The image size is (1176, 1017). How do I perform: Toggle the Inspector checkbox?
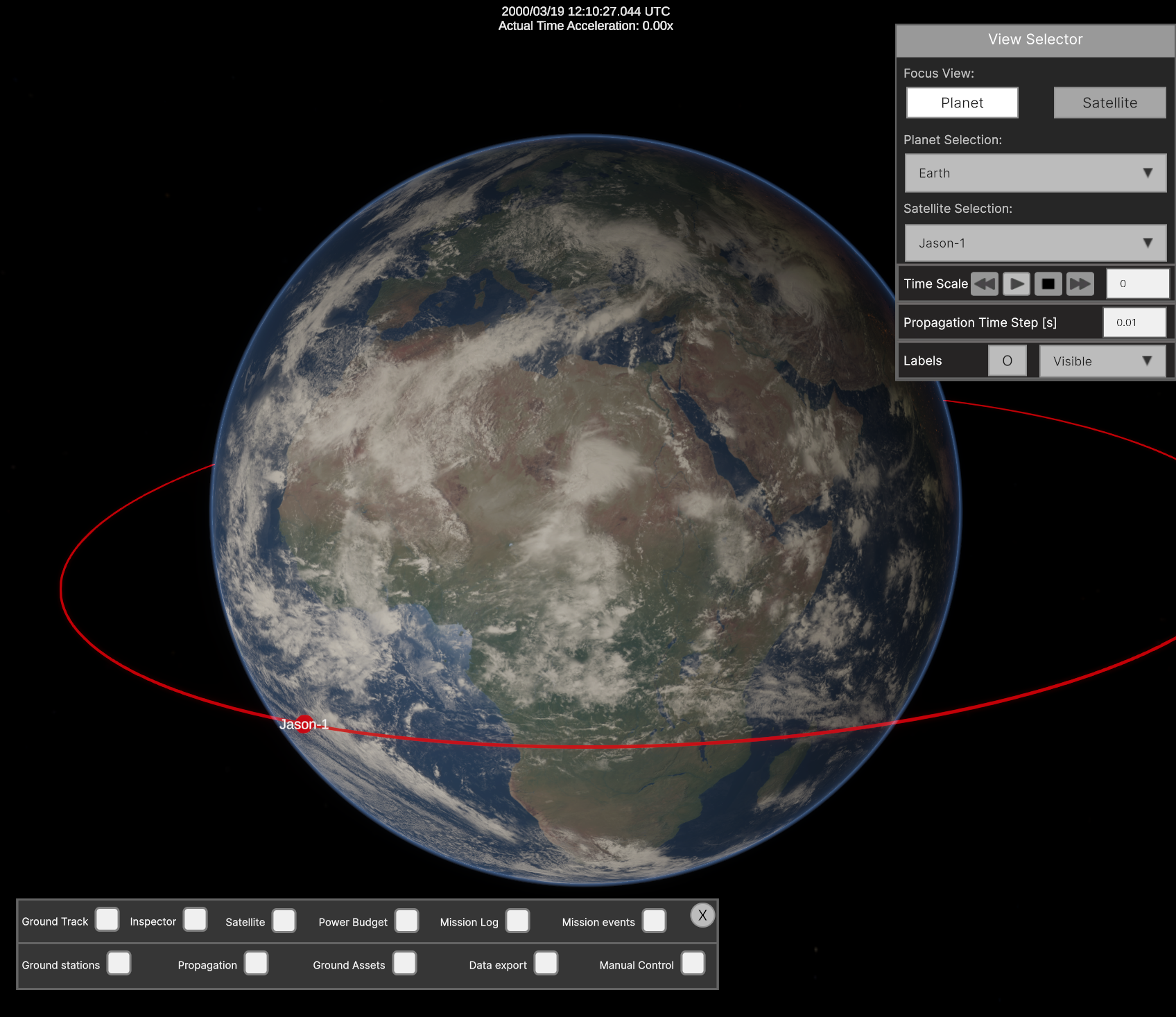(x=196, y=920)
